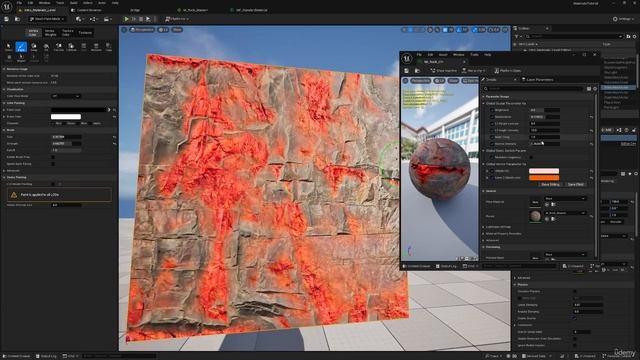
Task: Open Output Log in main status bar
Action: click(46, 356)
